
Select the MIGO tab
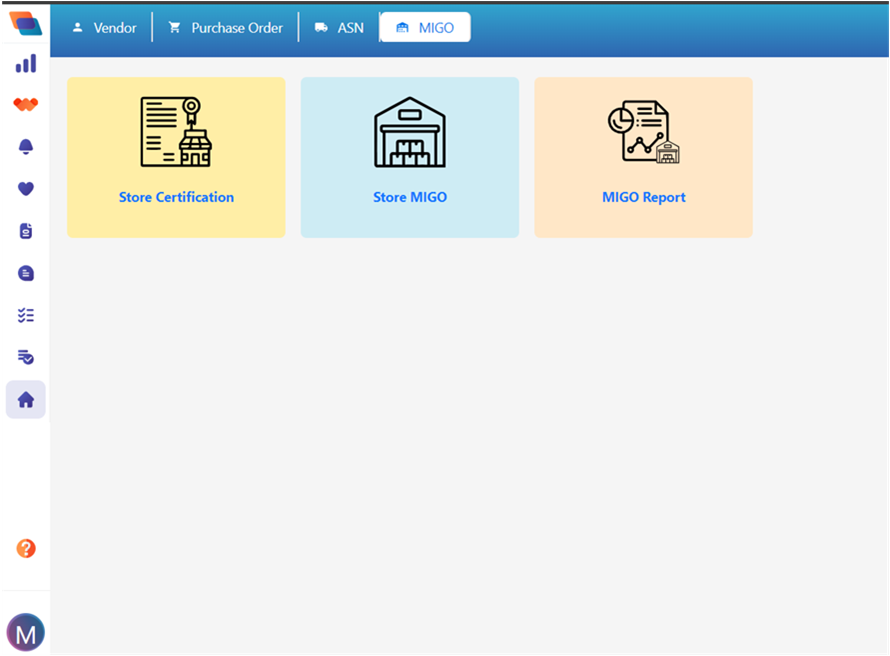pyautogui.click(x=425, y=27)
